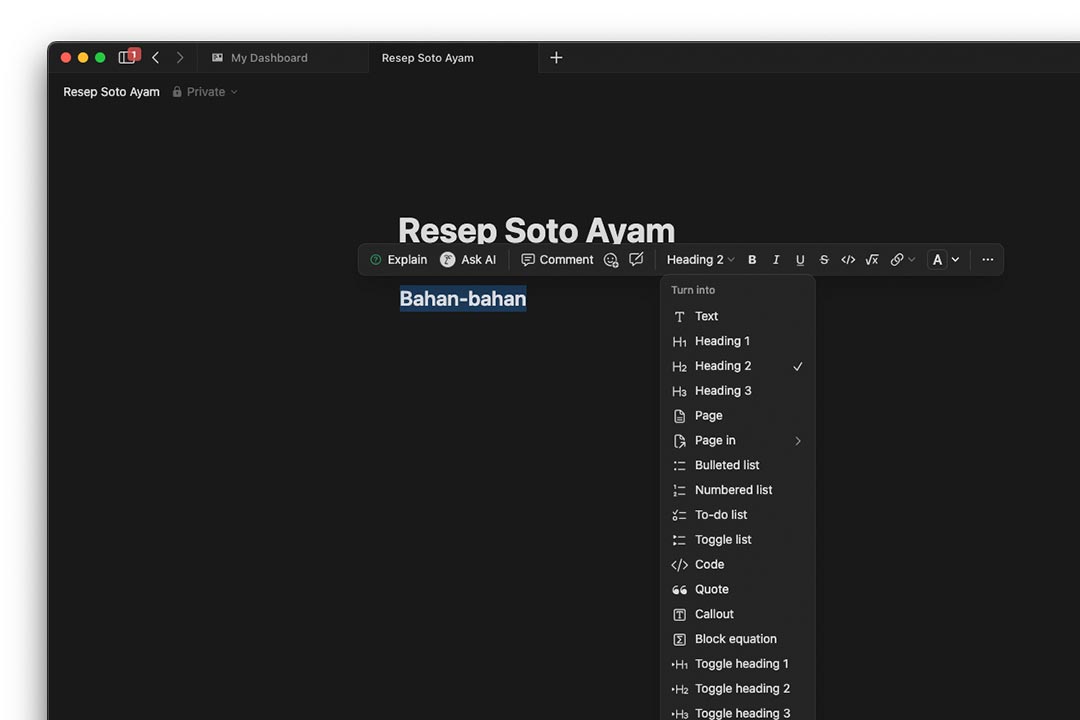Click the Resep Soto Ayam page title
This screenshot has width=1080, height=720.
pyautogui.click(x=536, y=229)
